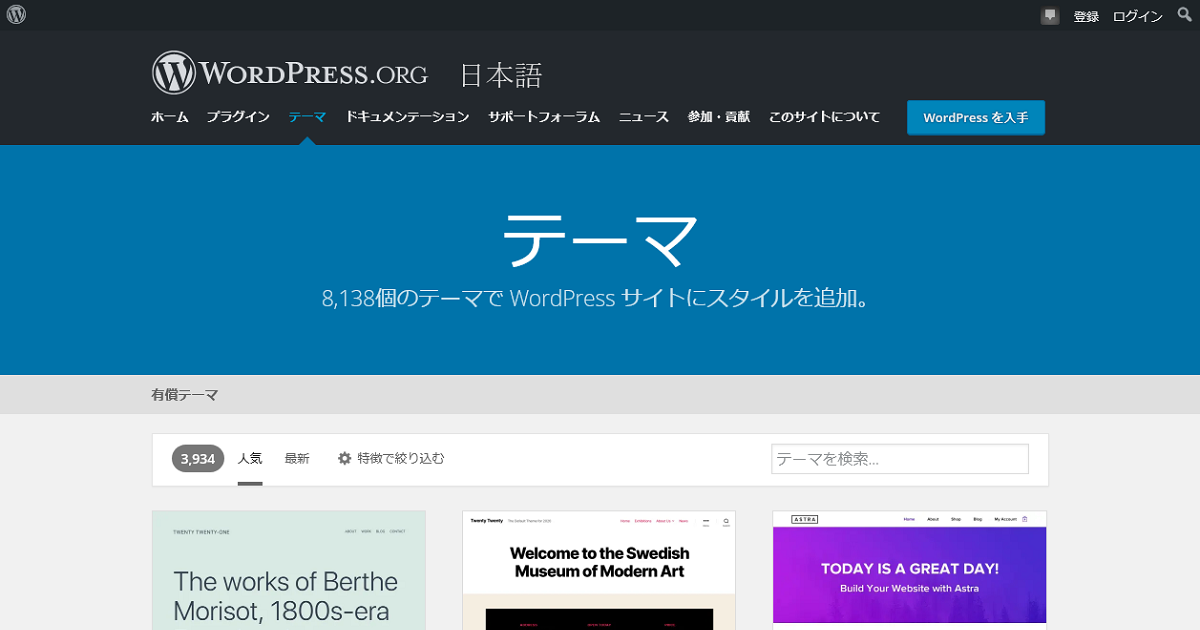
Task: Open ニュース navigation item
Action: click(x=643, y=117)
